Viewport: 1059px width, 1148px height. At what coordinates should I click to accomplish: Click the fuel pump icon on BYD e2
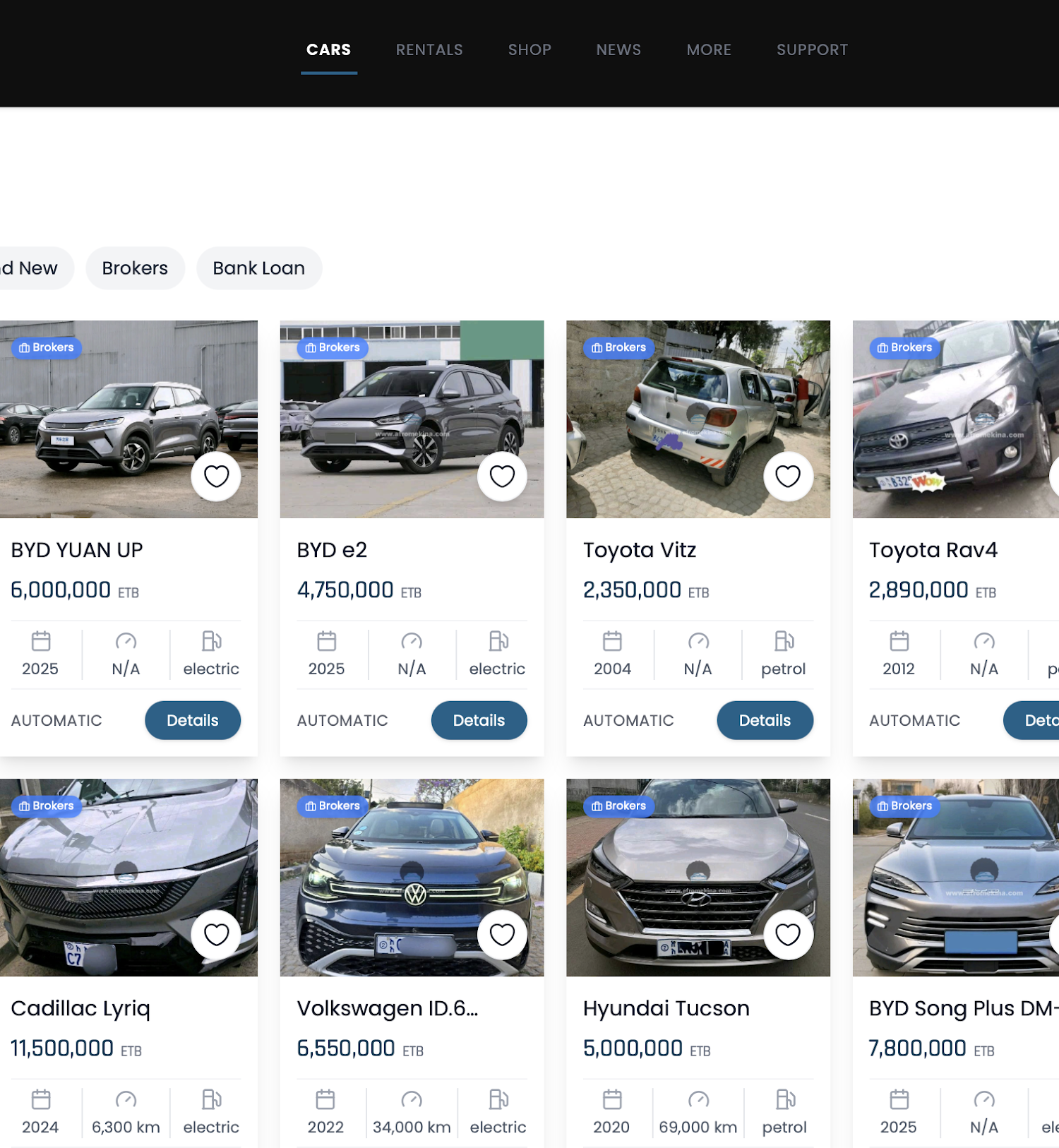498,641
